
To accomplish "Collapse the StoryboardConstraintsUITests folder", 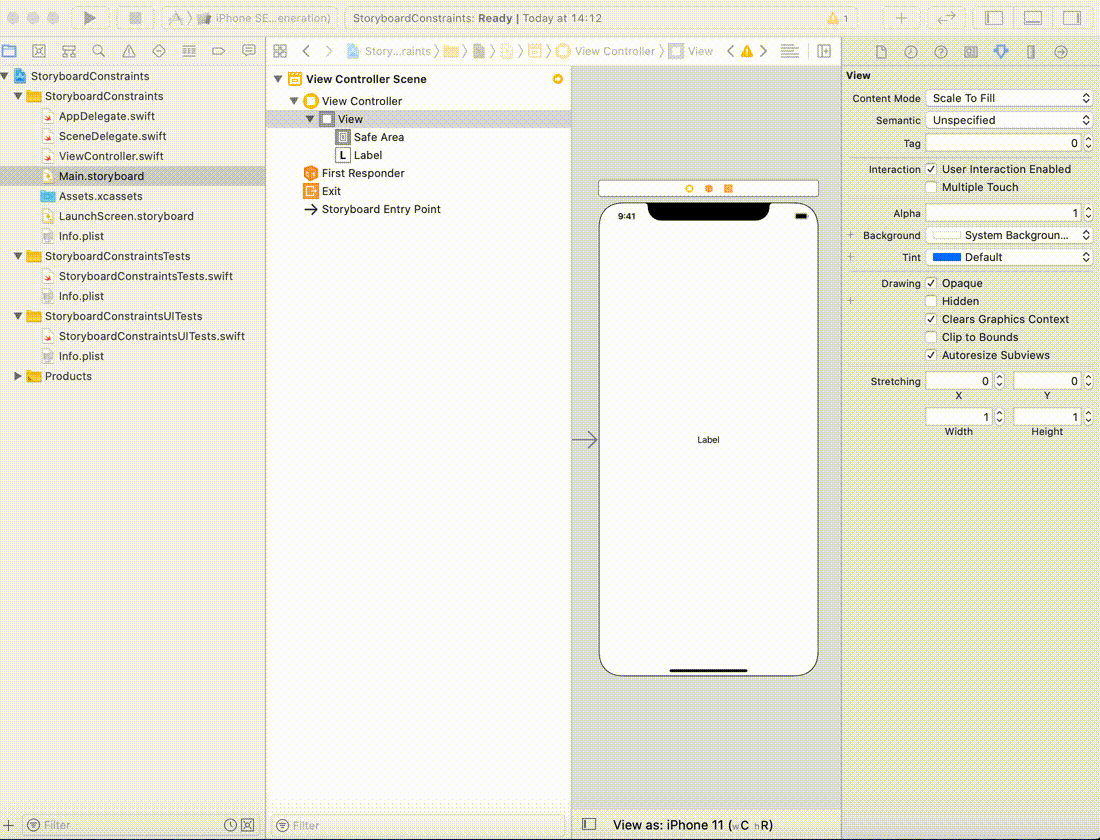I will [18, 316].
